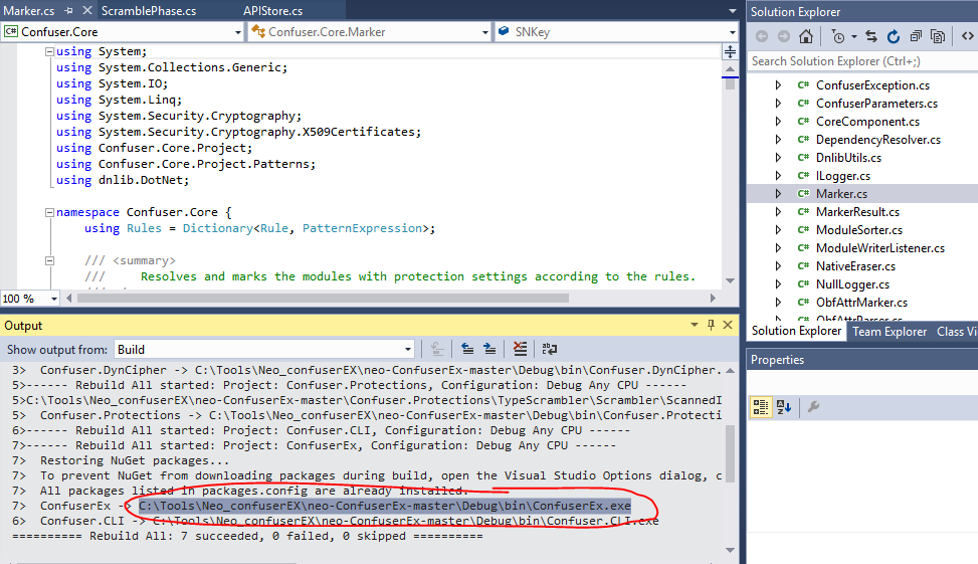This screenshot has width=978, height=564.
Task: Click Alphabetical sort icon in Properties
Action: click(x=784, y=407)
